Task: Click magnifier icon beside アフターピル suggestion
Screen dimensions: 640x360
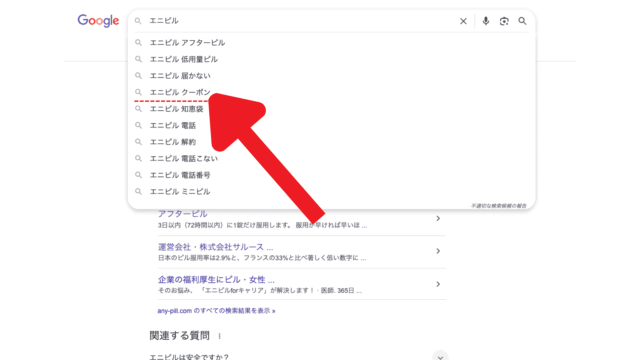Action: [x=138, y=42]
